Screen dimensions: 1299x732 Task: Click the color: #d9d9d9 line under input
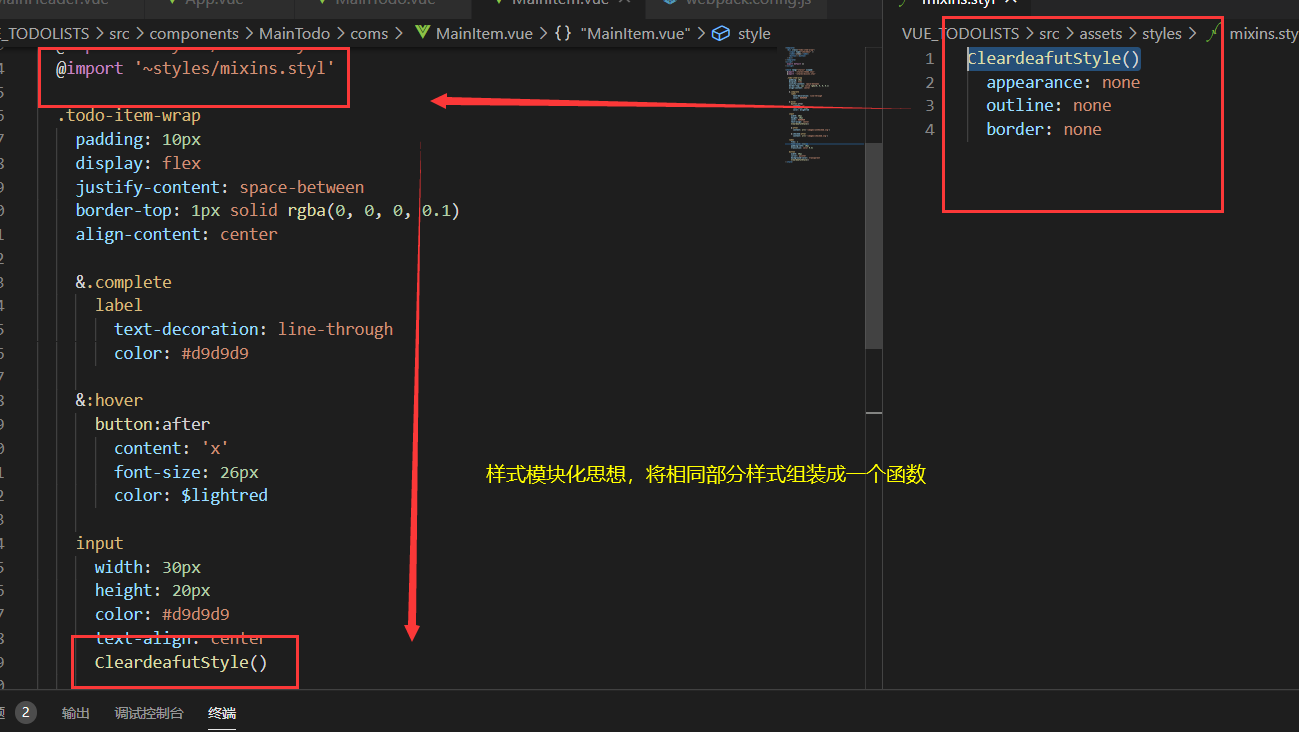162,614
